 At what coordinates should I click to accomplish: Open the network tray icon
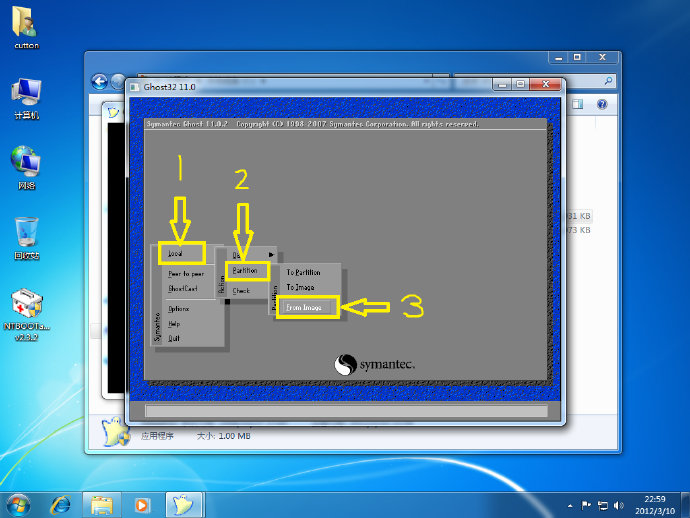(602, 506)
